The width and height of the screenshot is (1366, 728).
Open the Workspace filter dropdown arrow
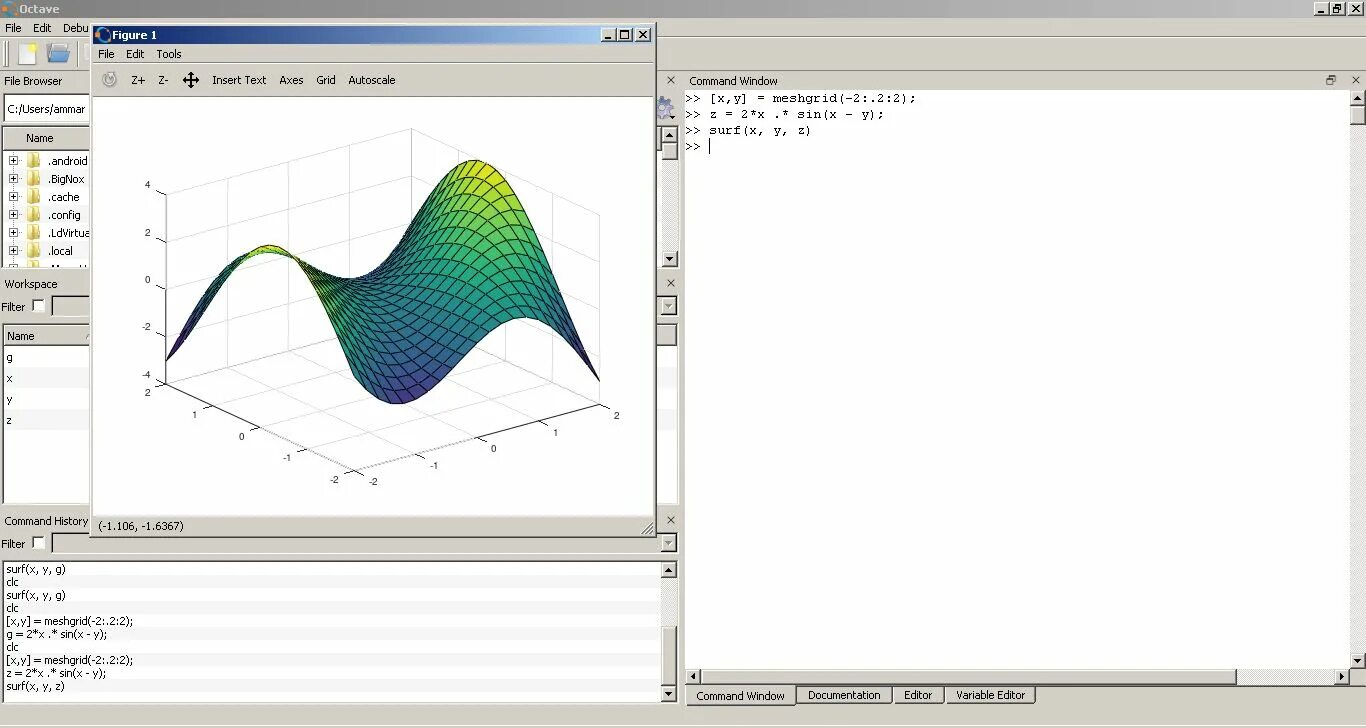(669, 306)
